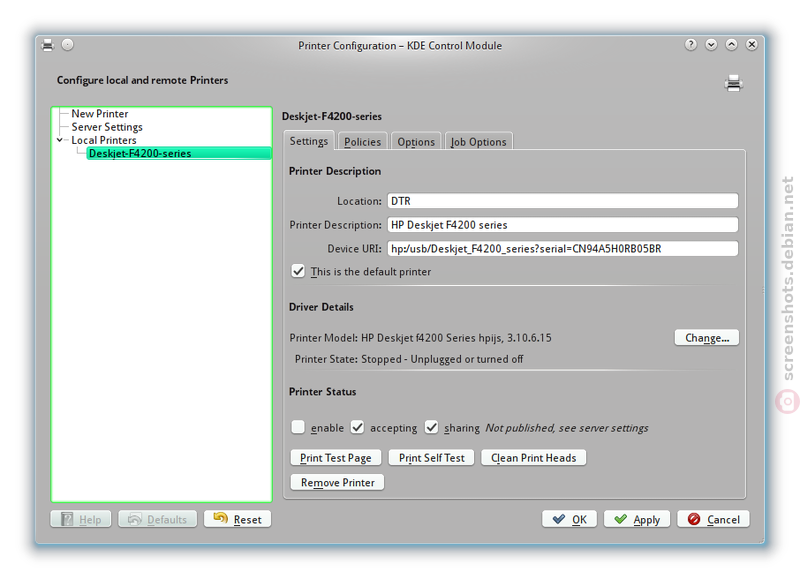Select New Printer in the tree

pyautogui.click(x=99, y=114)
